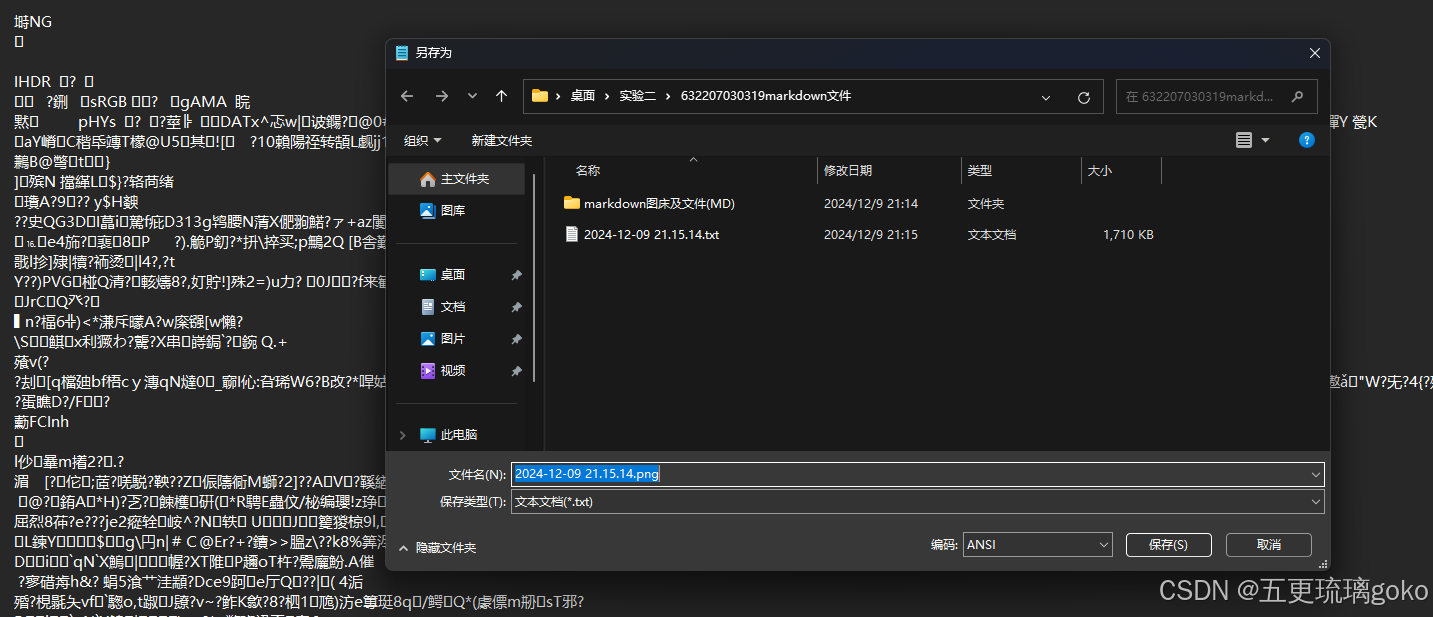This screenshot has height=617, width=1433.
Task: Click the pin icon beside 视频
Action: pos(516,370)
